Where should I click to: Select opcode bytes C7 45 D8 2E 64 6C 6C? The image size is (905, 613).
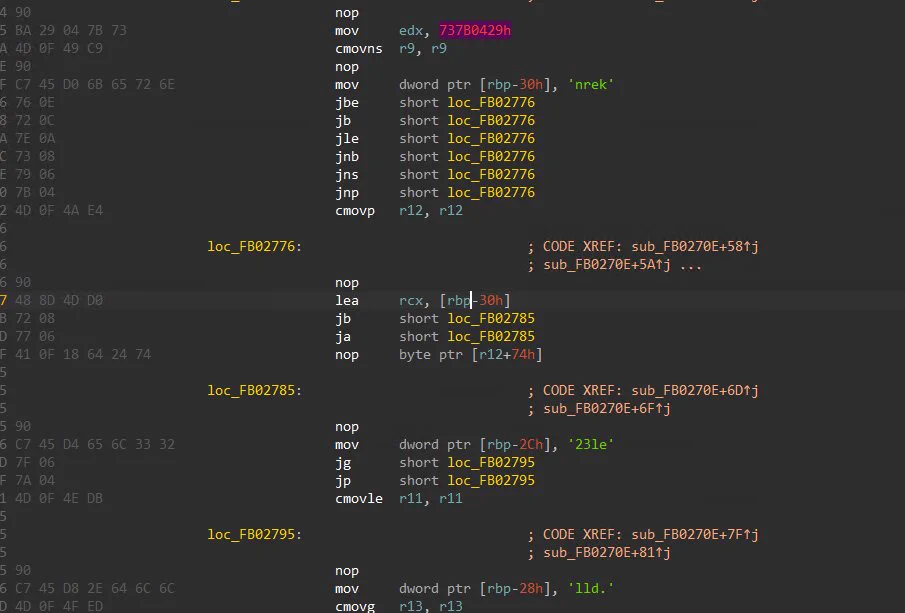(95, 589)
